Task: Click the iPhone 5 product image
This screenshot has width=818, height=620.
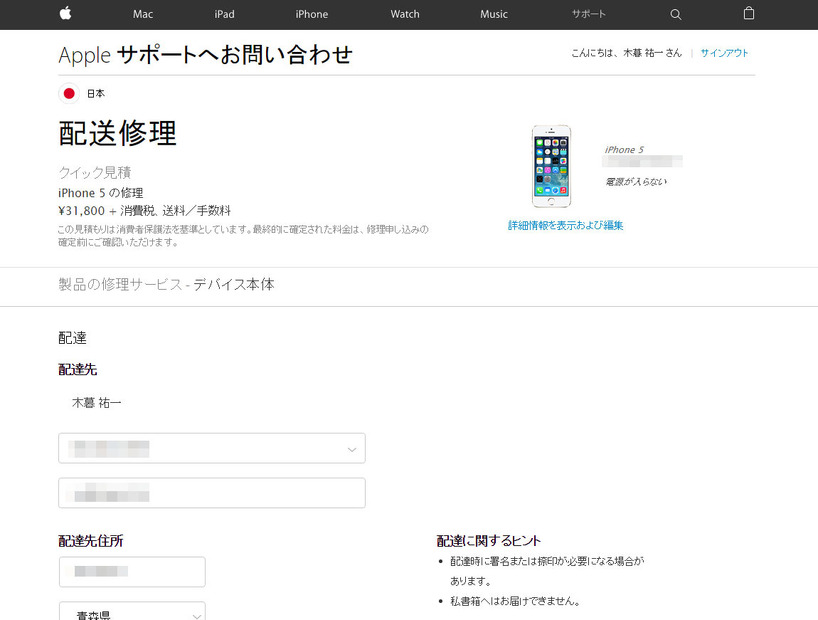Action: pyautogui.click(x=551, y=166)
